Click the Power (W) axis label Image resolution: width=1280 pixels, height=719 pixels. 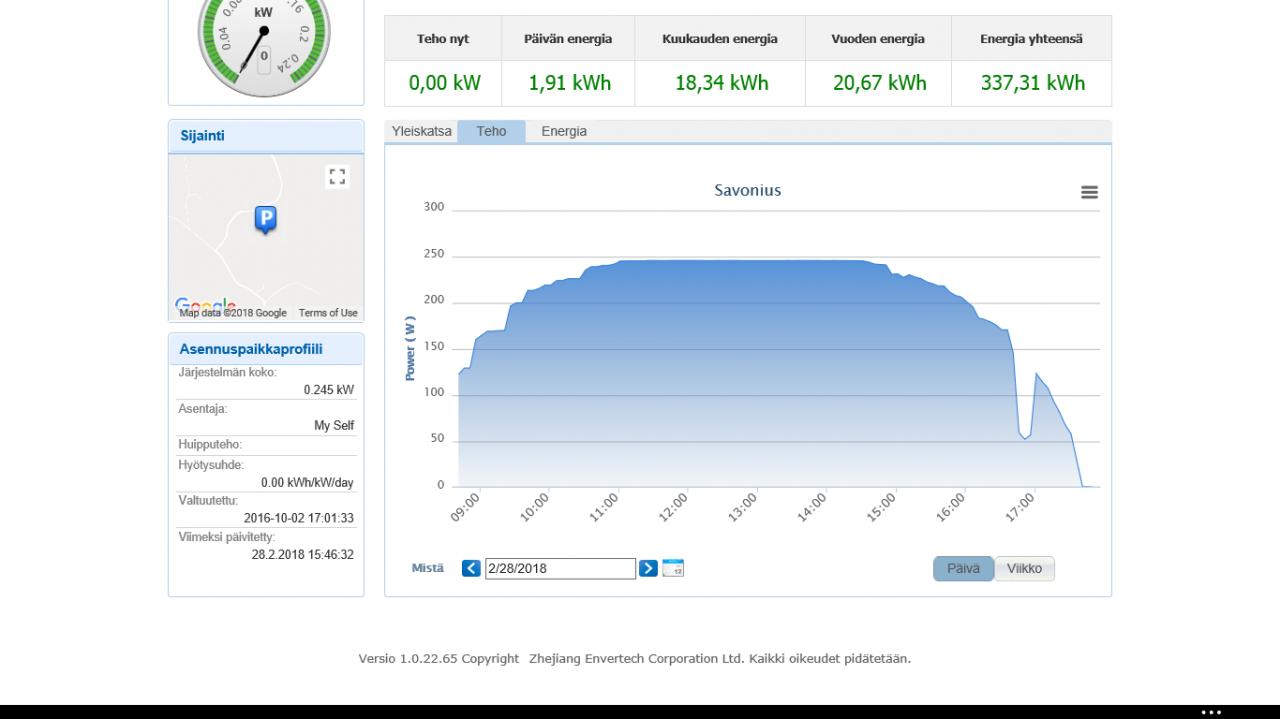click(x=410, y=348)
